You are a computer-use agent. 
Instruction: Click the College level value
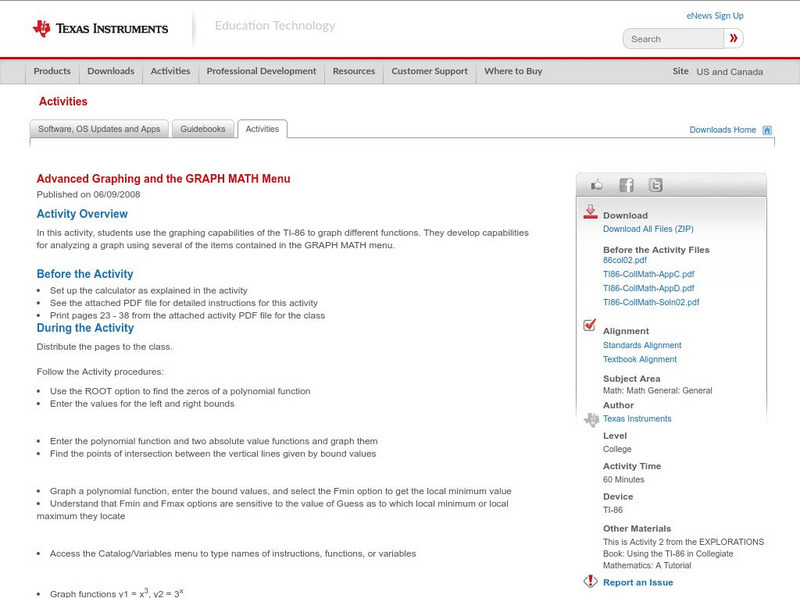click(617, 450)
